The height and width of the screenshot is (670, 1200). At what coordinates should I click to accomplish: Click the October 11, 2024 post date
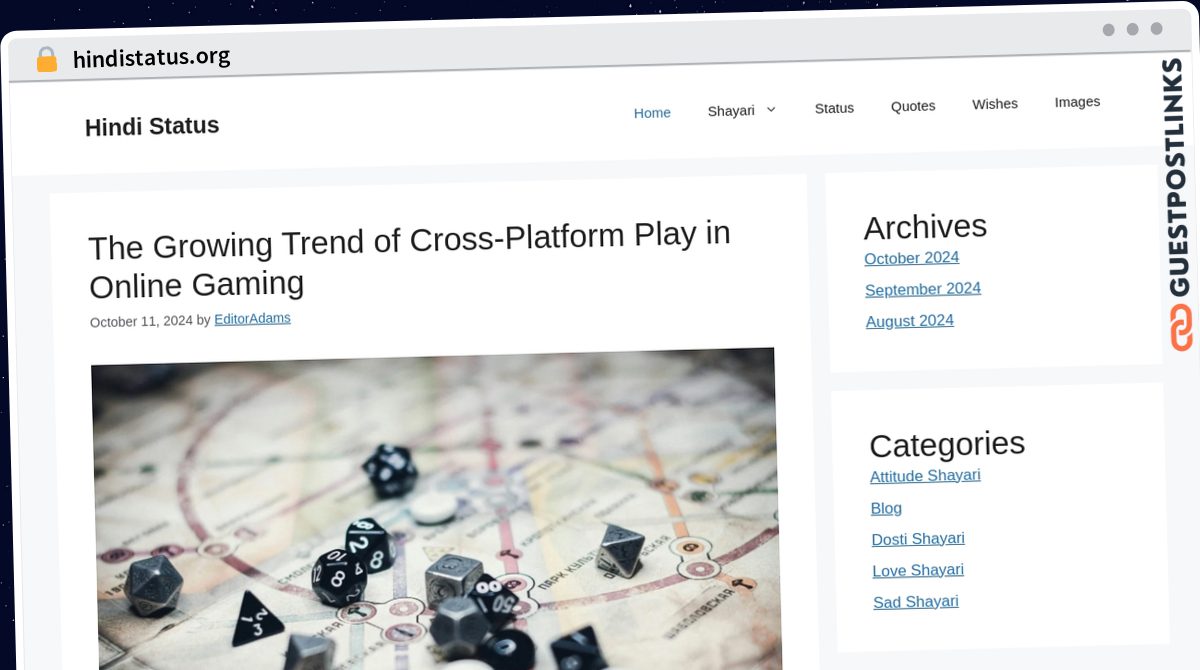click(141, 321)
